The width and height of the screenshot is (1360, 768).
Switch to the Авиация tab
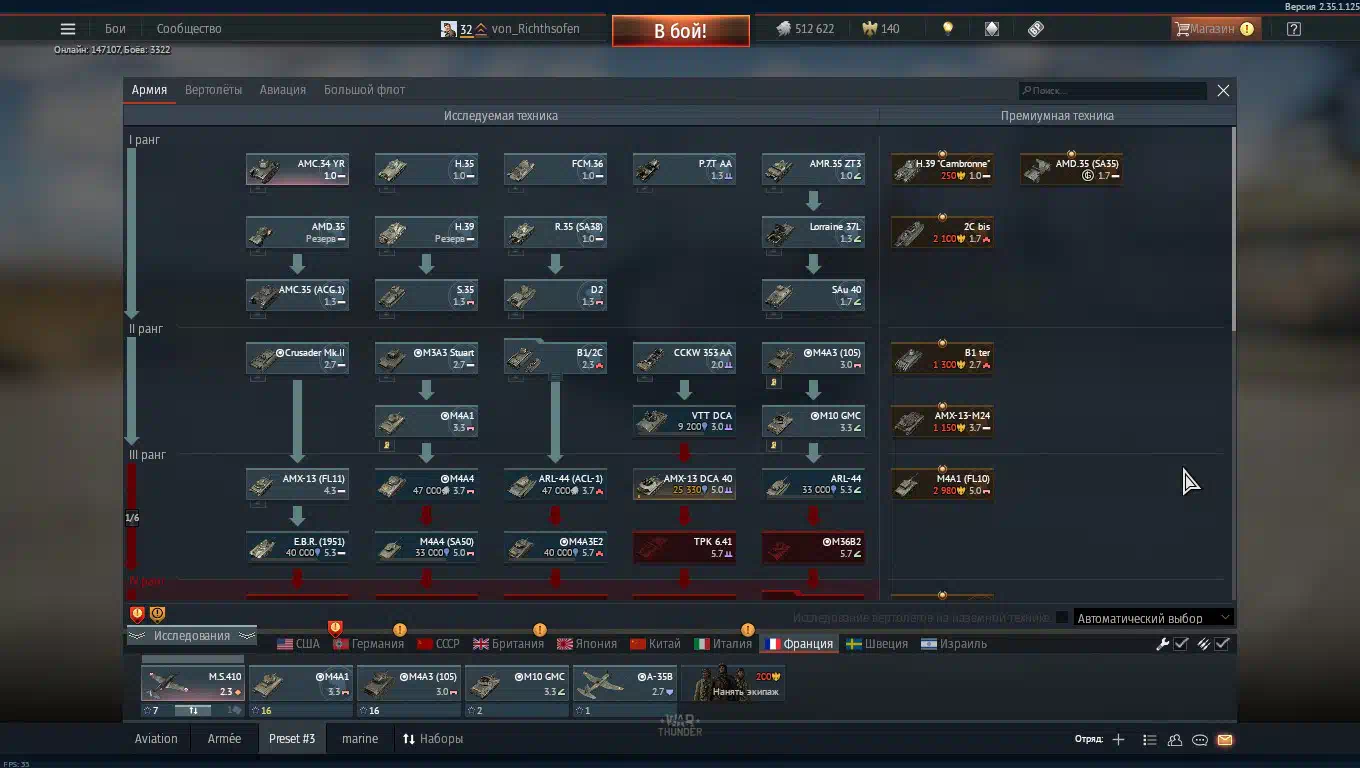[283, 90]
